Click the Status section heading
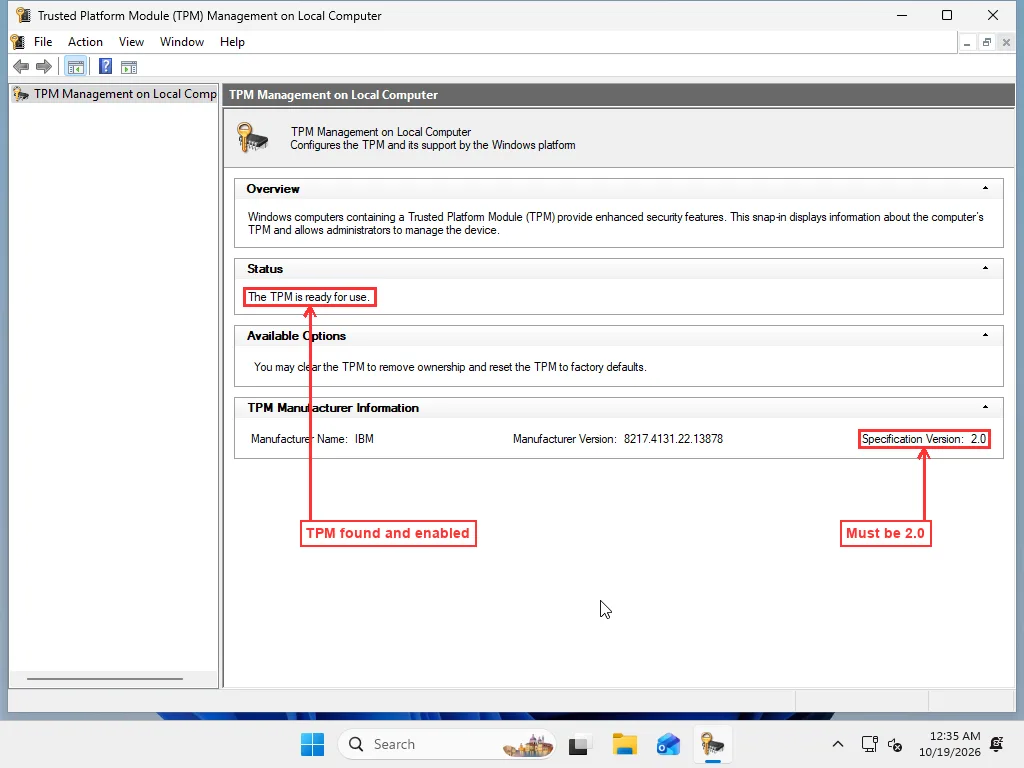This screenshot has height=768, width=1024. pos(265,268)
